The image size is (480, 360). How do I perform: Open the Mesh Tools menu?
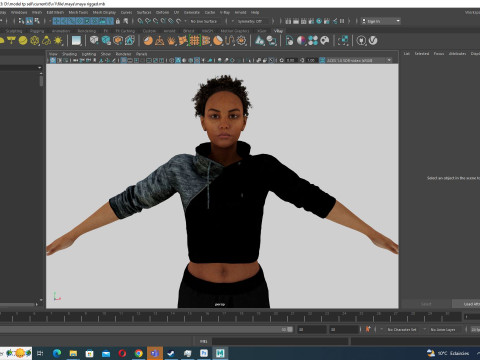[x=78, y=12]
